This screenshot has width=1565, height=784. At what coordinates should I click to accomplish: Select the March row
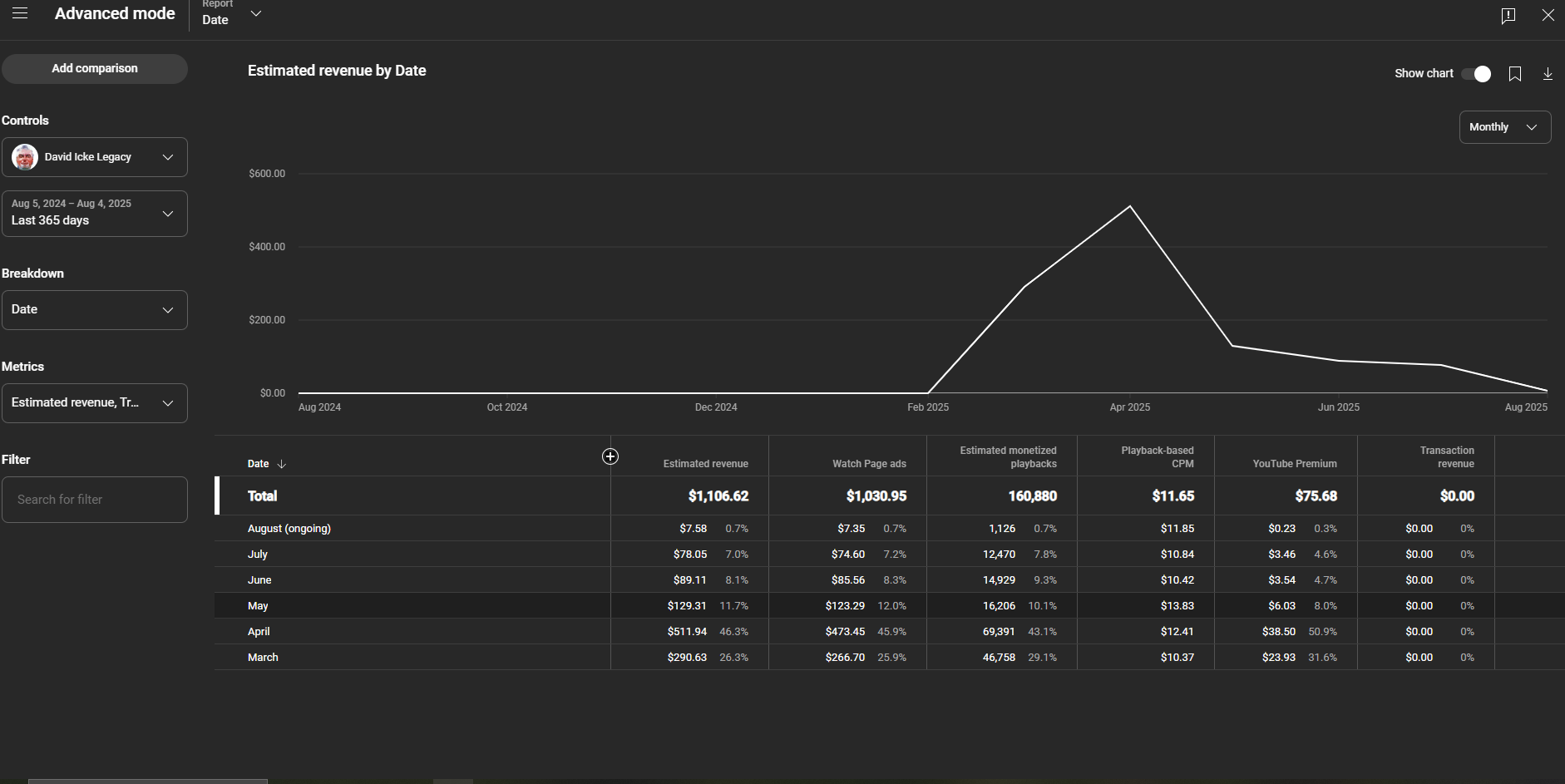tap(890, 658)
